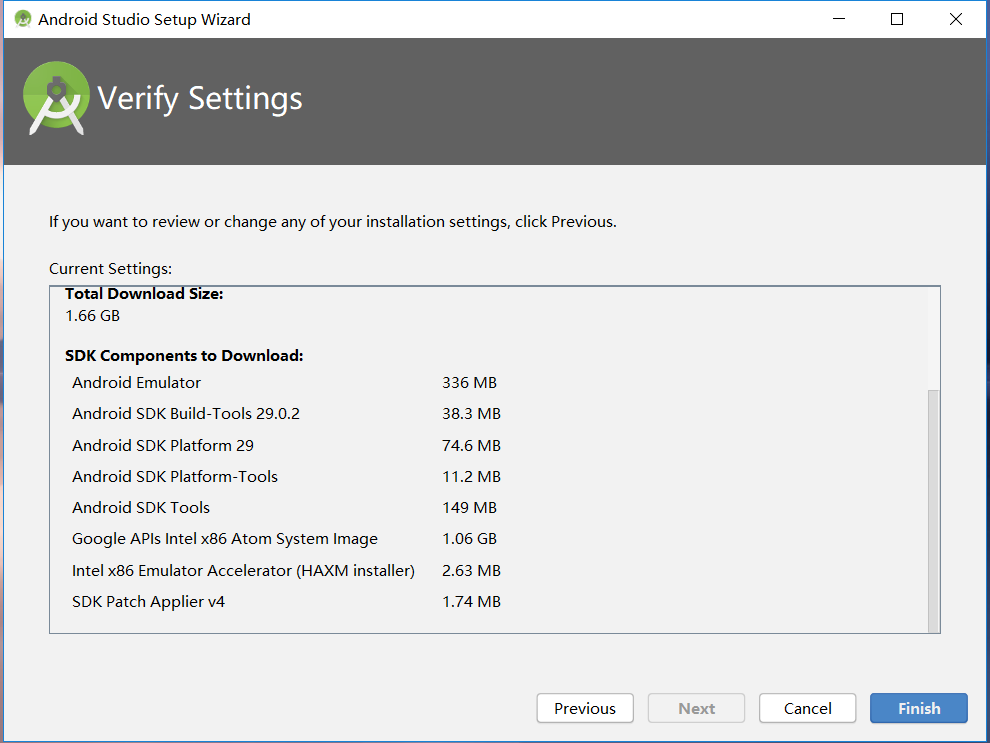
Task: Go back with the Previous button
Action: pyautogui.click(x=584, y=708)
